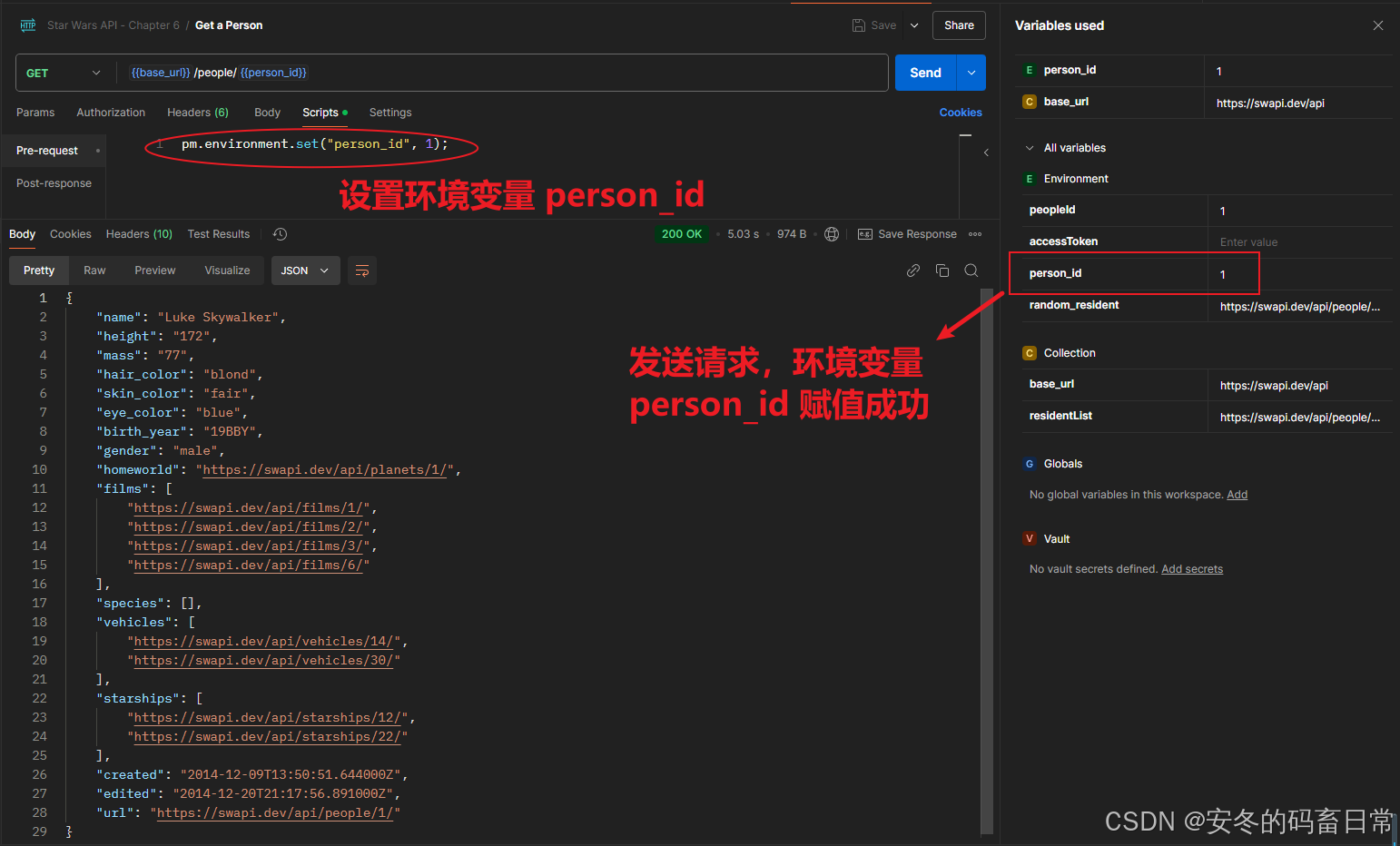Click the 200 OK status badge

click(x=682, y=234)
